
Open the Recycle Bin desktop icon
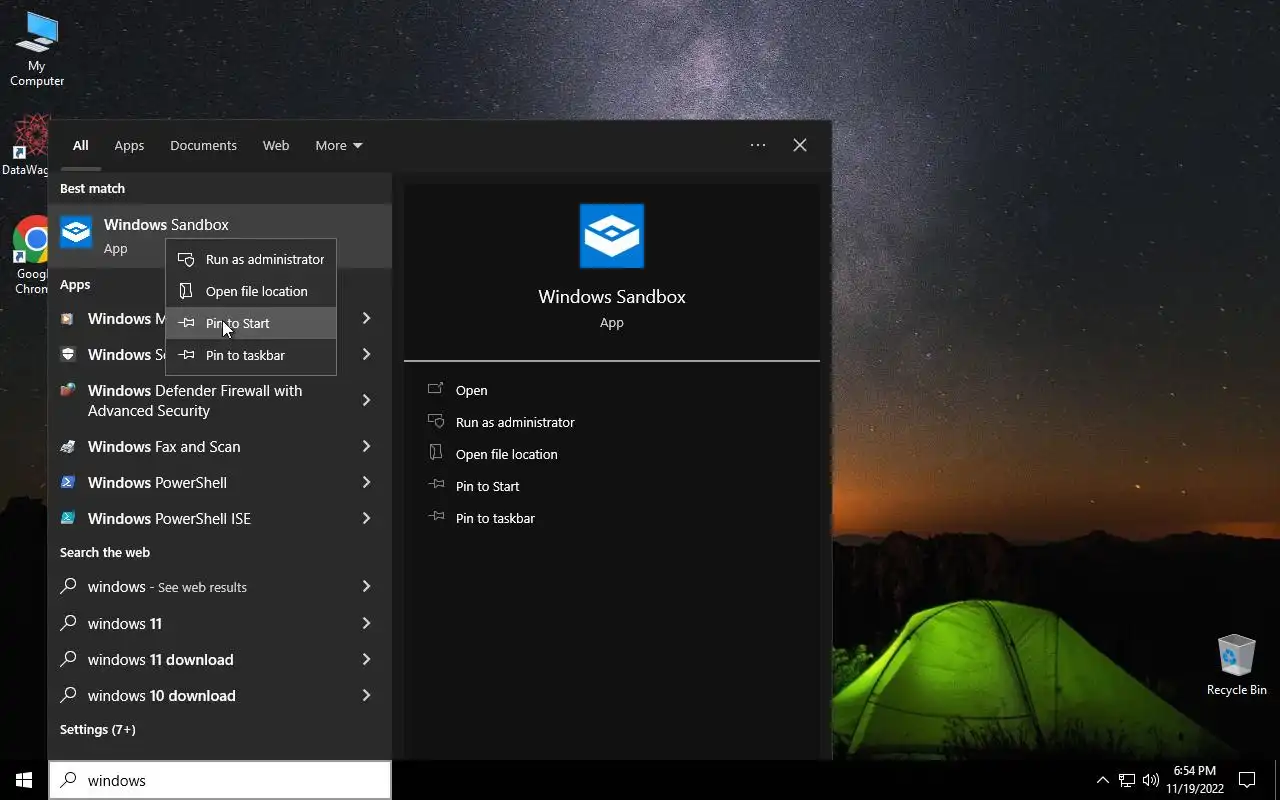(x=1237, y=665)
